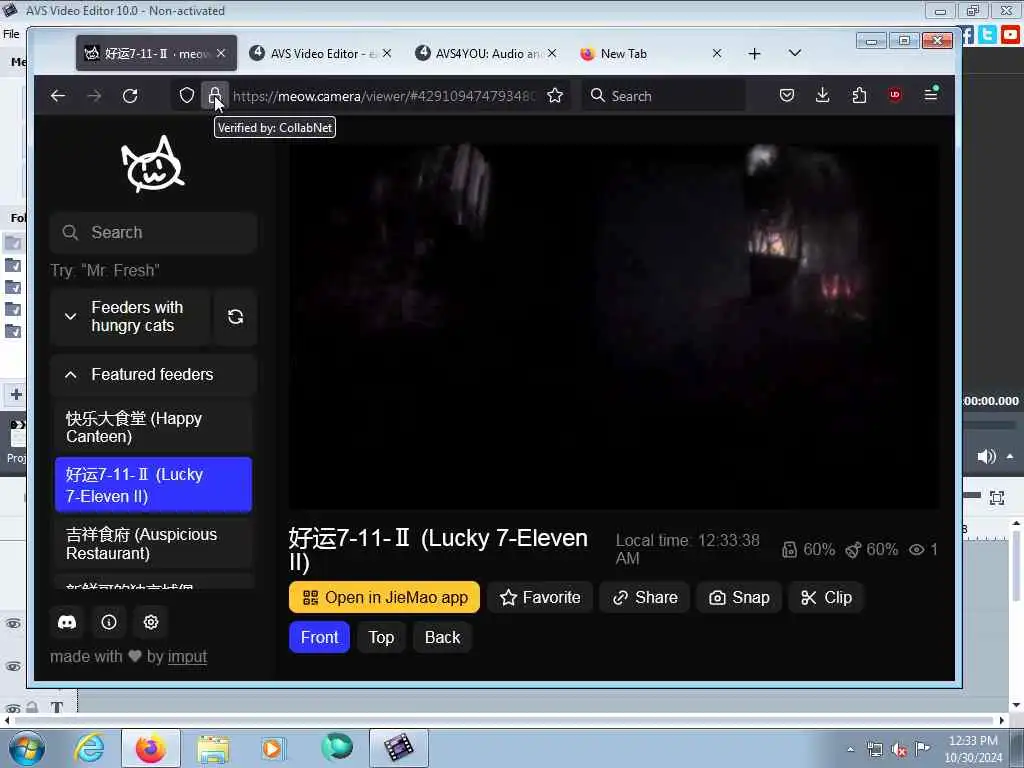The width and height of the screenshot is (1024, 768).
Task: Click the Clip button
Action: pos(826,598)
